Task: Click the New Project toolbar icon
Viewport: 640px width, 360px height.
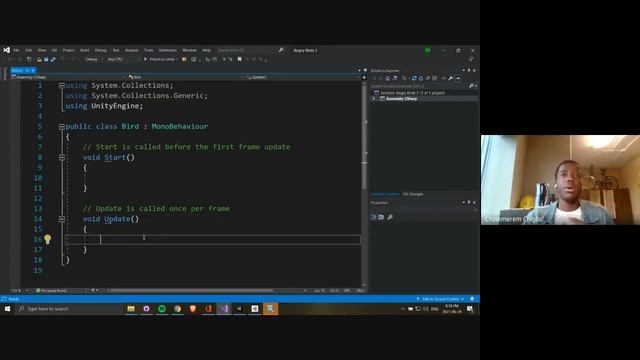Action: pyautogui.click(x=29, y=60)
